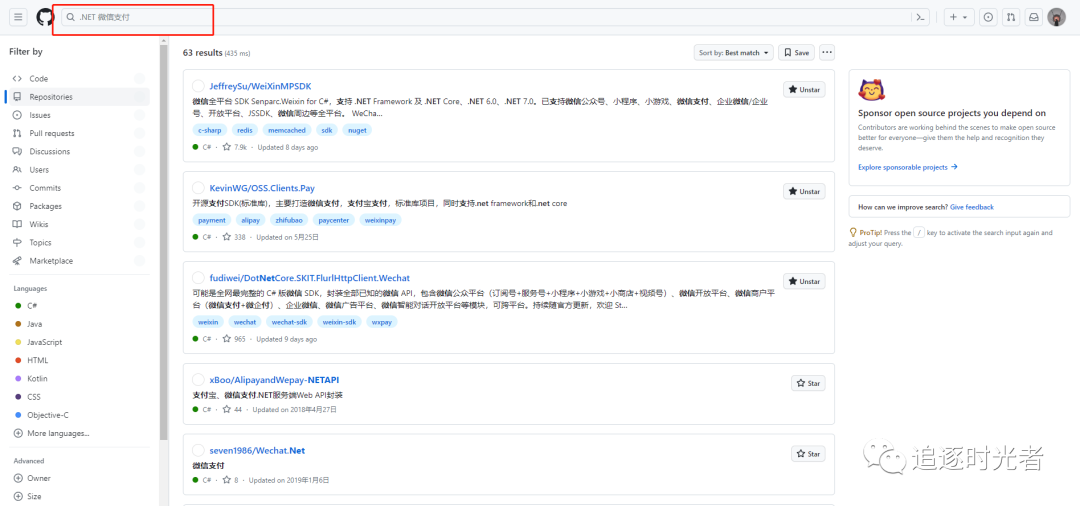Add advanced Size filter
This screenshot has width=1080, height=506.
[x=28, y=496]
